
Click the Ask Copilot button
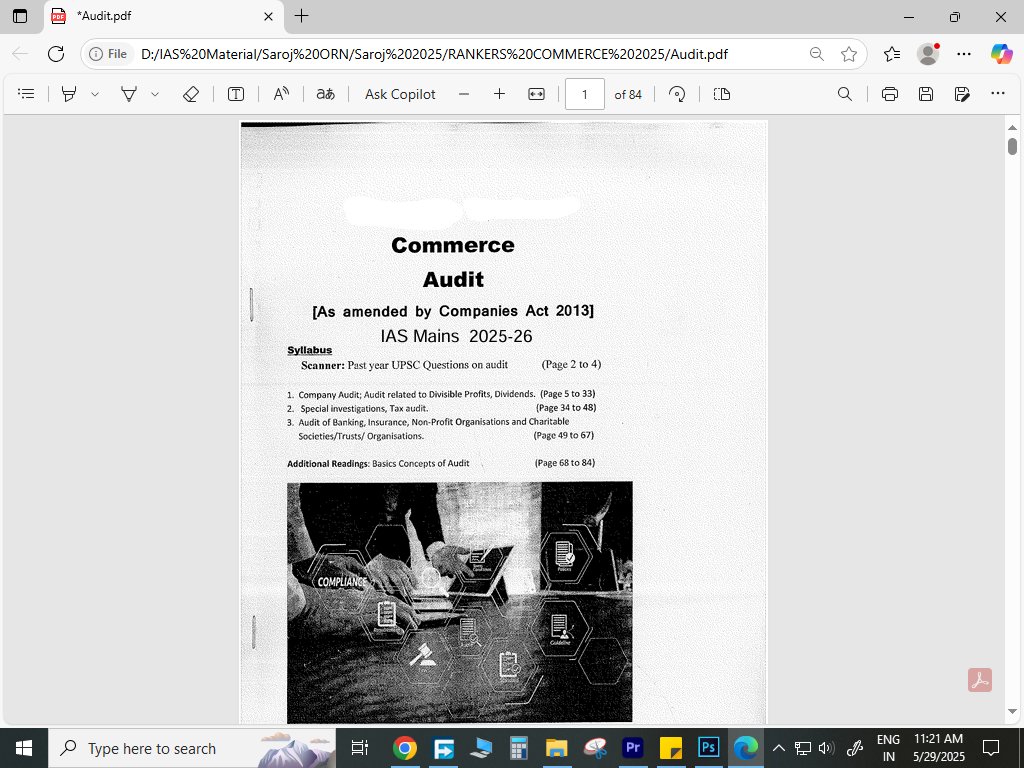400,94
